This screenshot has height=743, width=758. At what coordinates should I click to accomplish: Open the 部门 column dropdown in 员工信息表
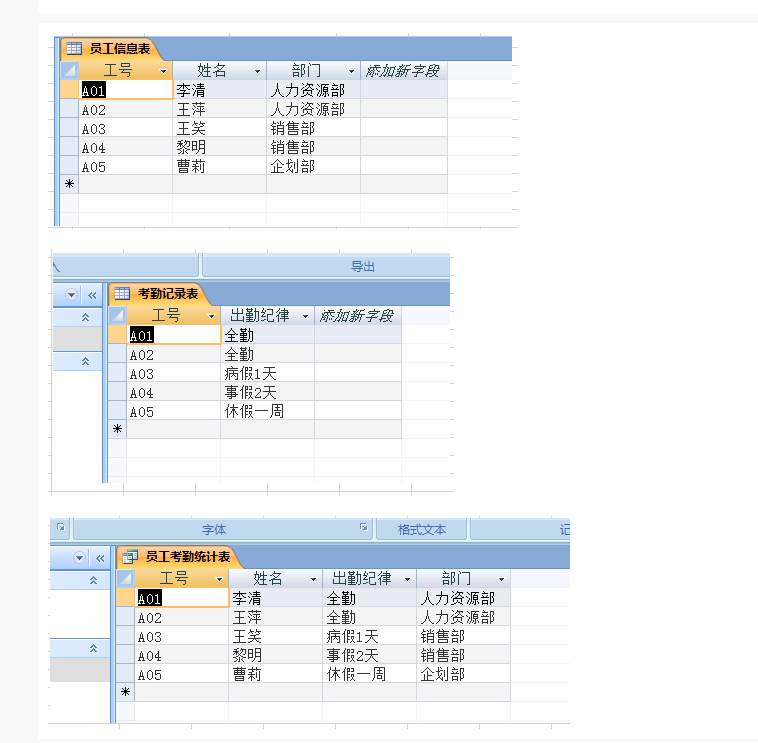coord(350,71)
